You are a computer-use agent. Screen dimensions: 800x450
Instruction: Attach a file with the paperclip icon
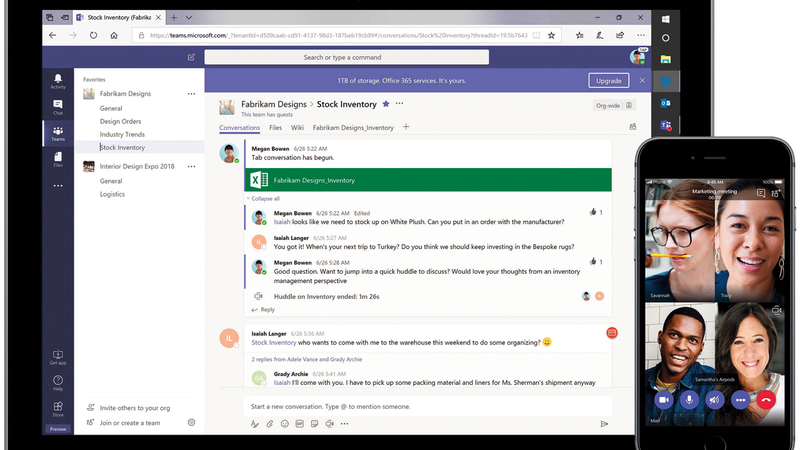pyautogui.click(x=269, y=424)
